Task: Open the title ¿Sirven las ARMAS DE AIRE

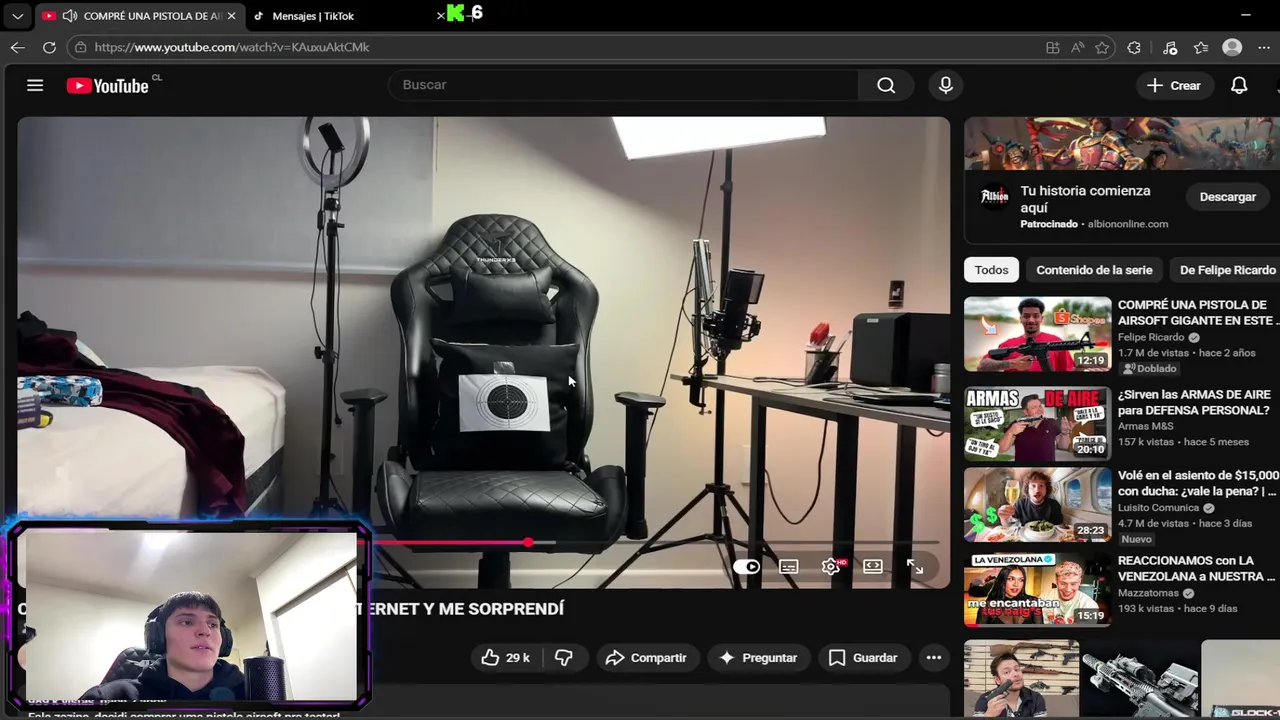Action: 1194,403
